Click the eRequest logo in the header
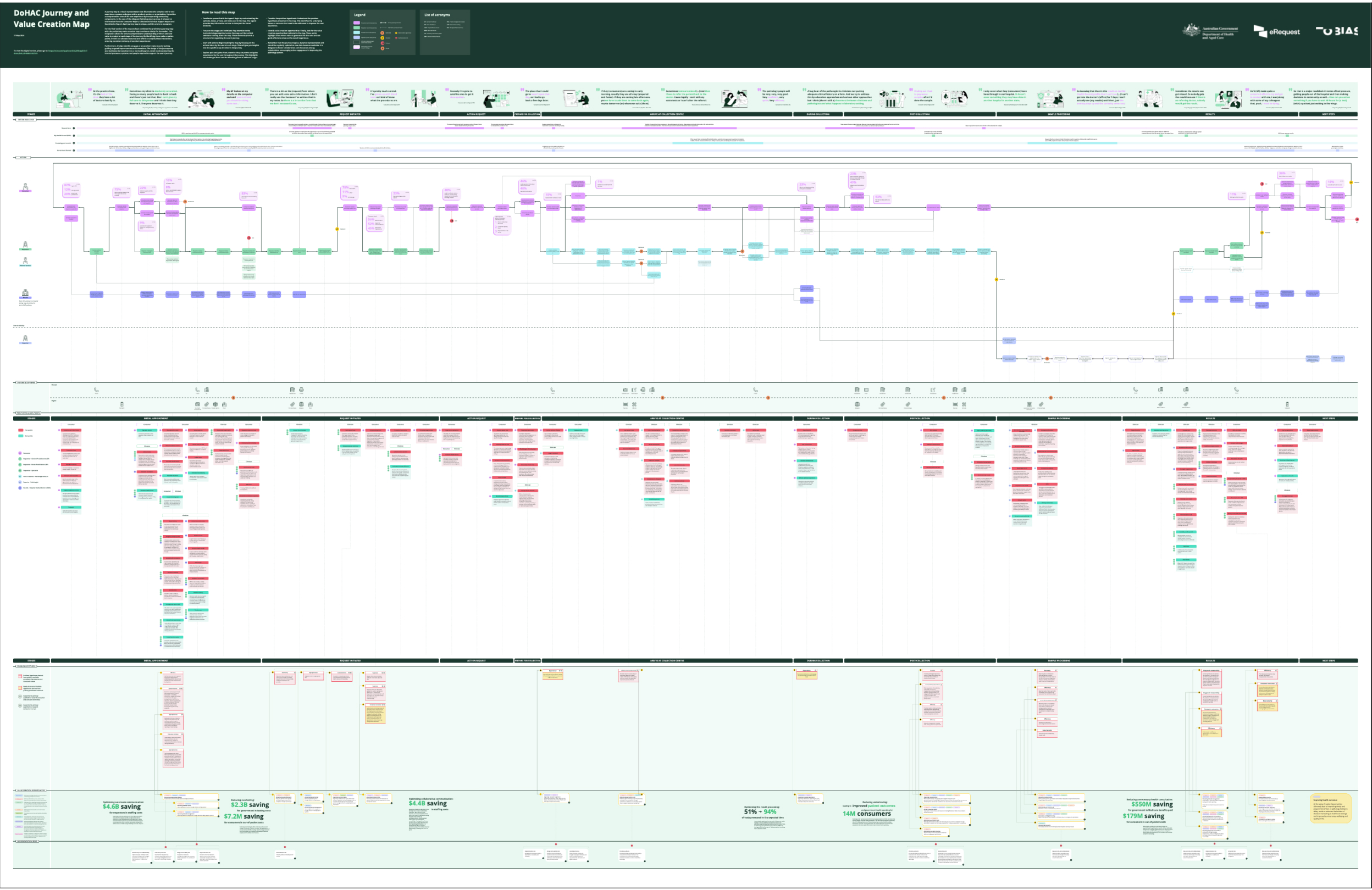This screenshot has height=890, width=1372. point(1276,32)
